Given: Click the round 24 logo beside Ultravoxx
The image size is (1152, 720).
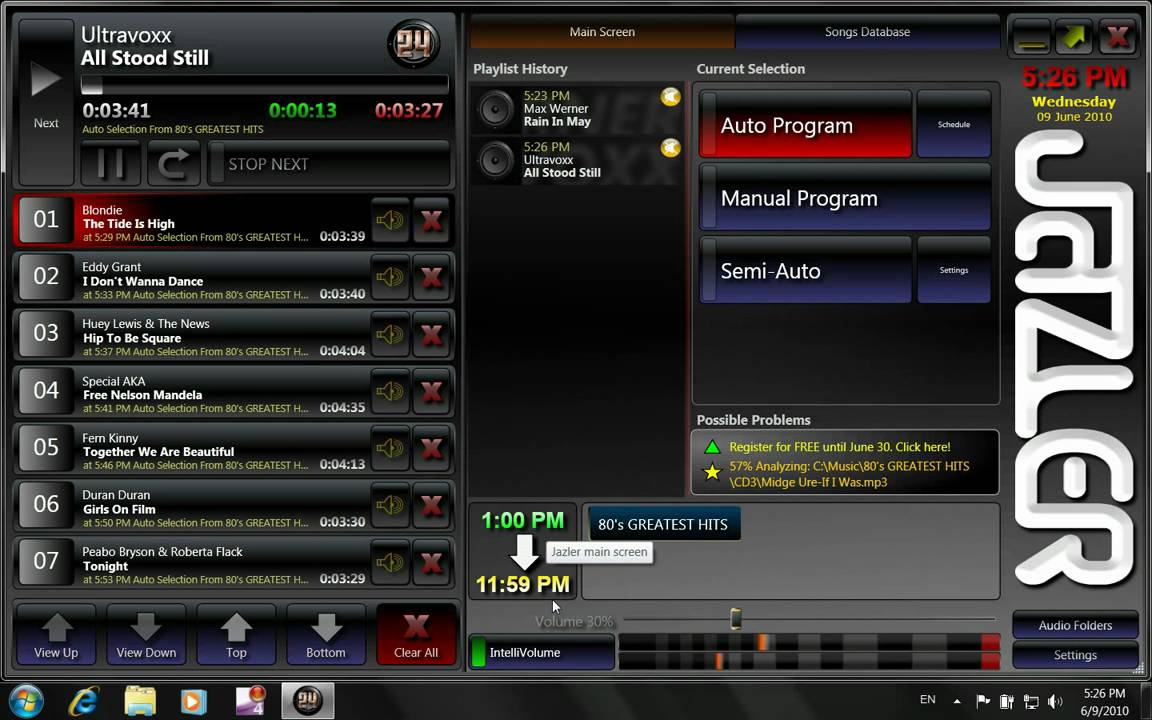Looking at the screenshot, I should tap(413, 44).
